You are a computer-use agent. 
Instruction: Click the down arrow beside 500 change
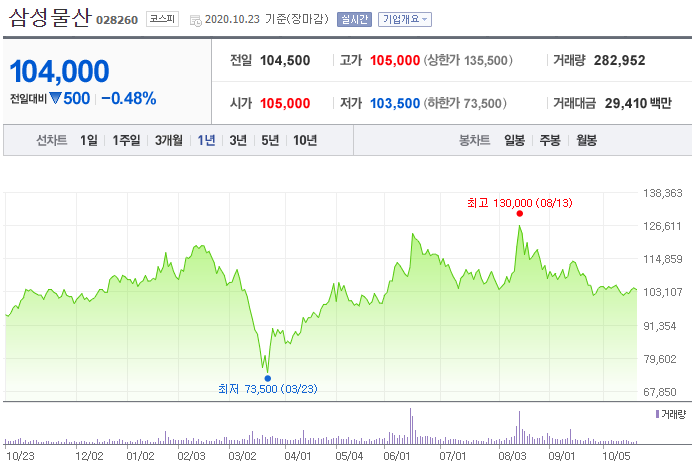(x=55, y=98)
